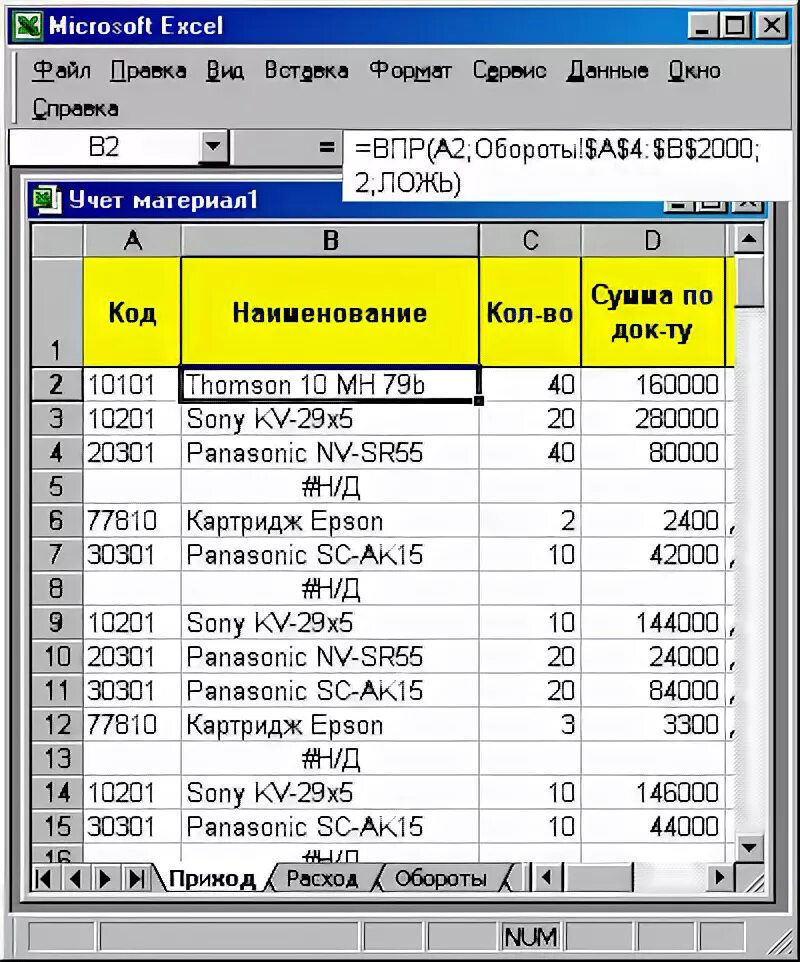Click the NUM indicator in status bar
The height and width of the screenshot is (962, 800).
(x=530, y=936)
